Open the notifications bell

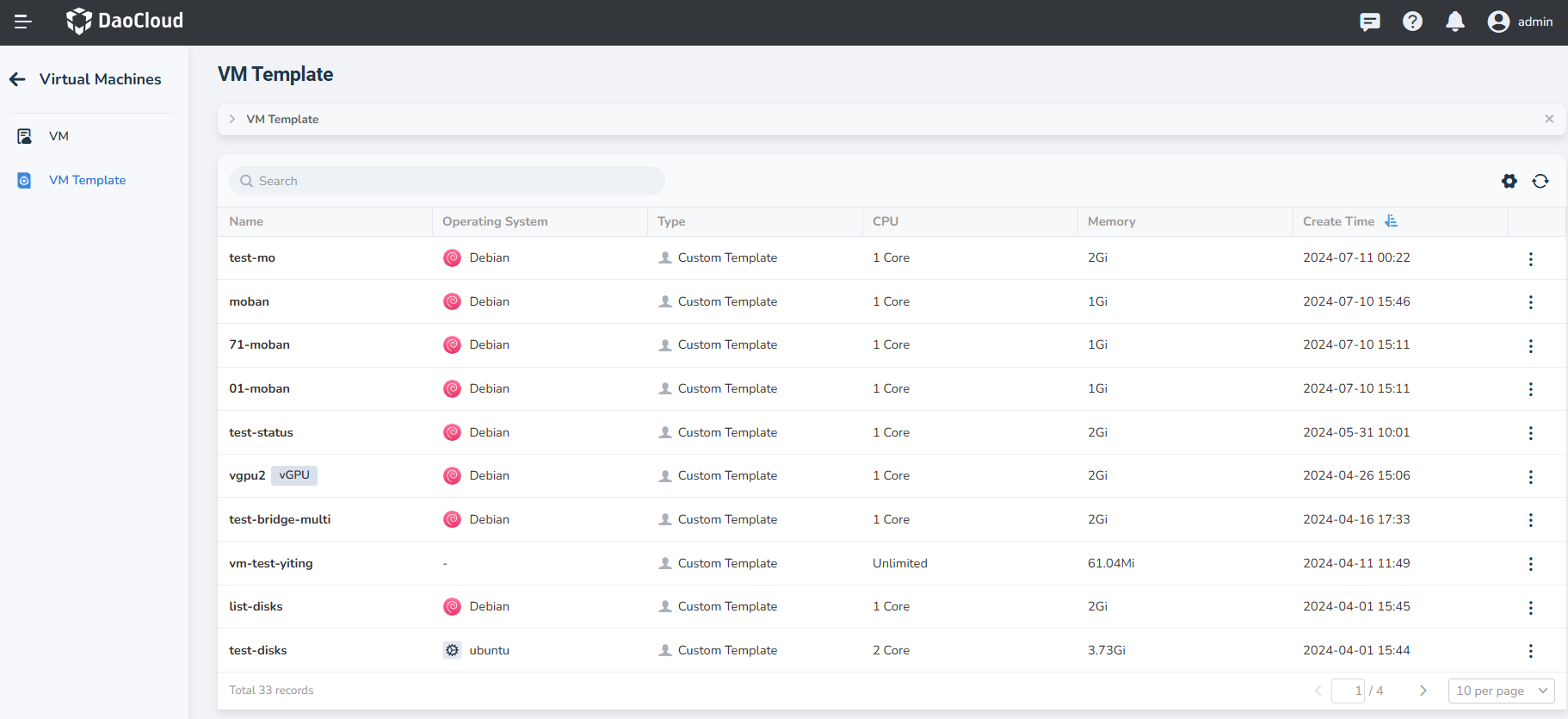click(x=1455, y=22)
